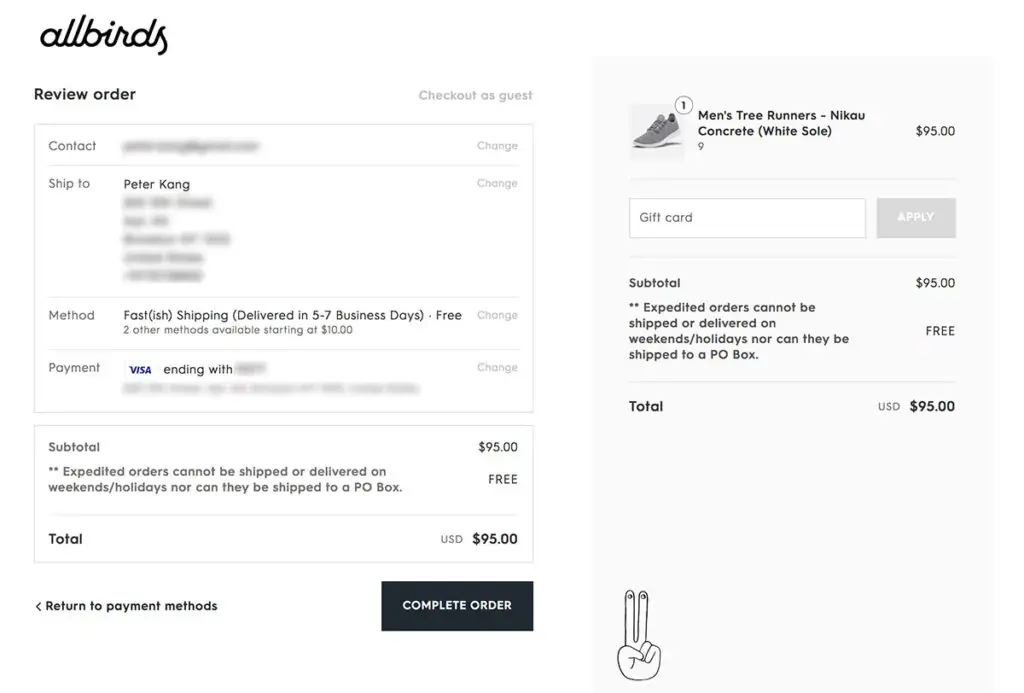Image resolution: width=1024 pixels, height=693 pixels.
Task: Click the Ship to section label
Action: coord(68,183)
